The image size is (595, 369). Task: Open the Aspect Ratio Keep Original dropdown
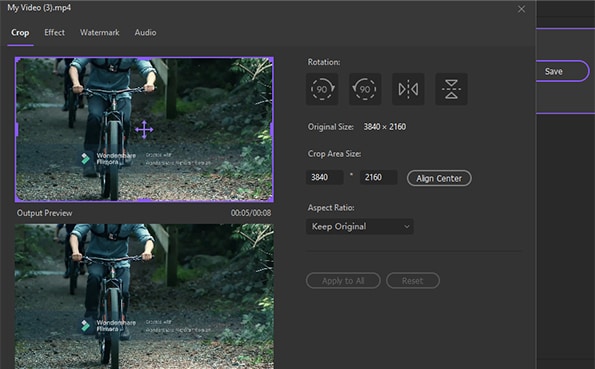pos(360,227)
